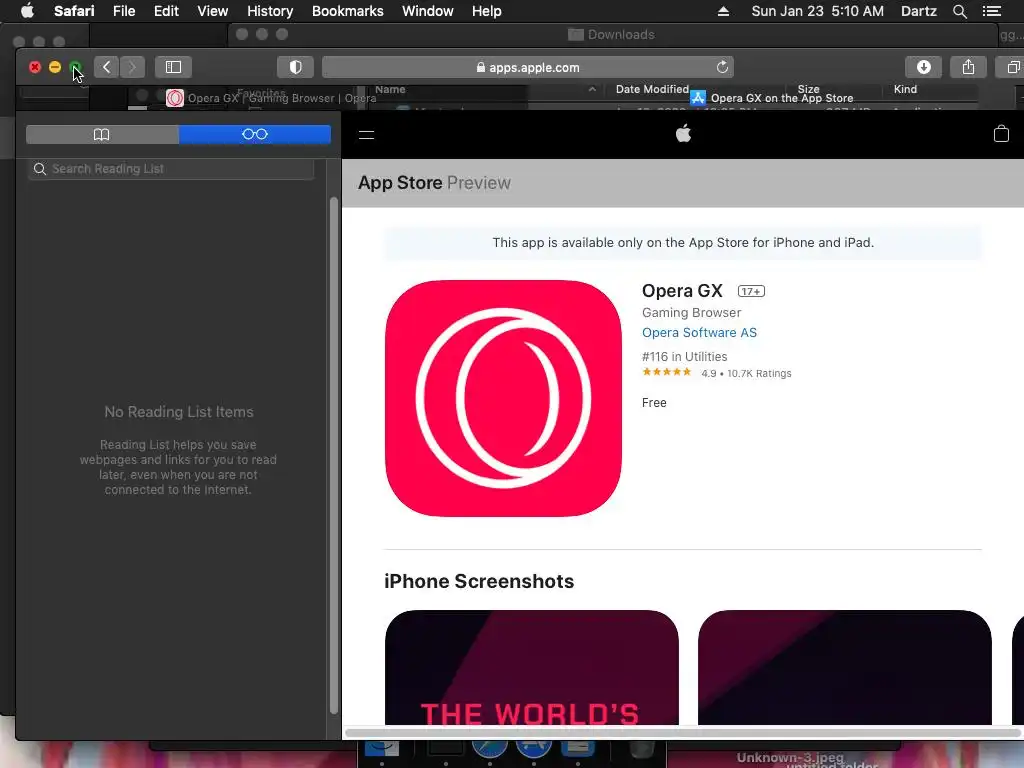
Task: Toggle the Safari sidebar button
Action: pyautogui.click(x=173, y=67)
